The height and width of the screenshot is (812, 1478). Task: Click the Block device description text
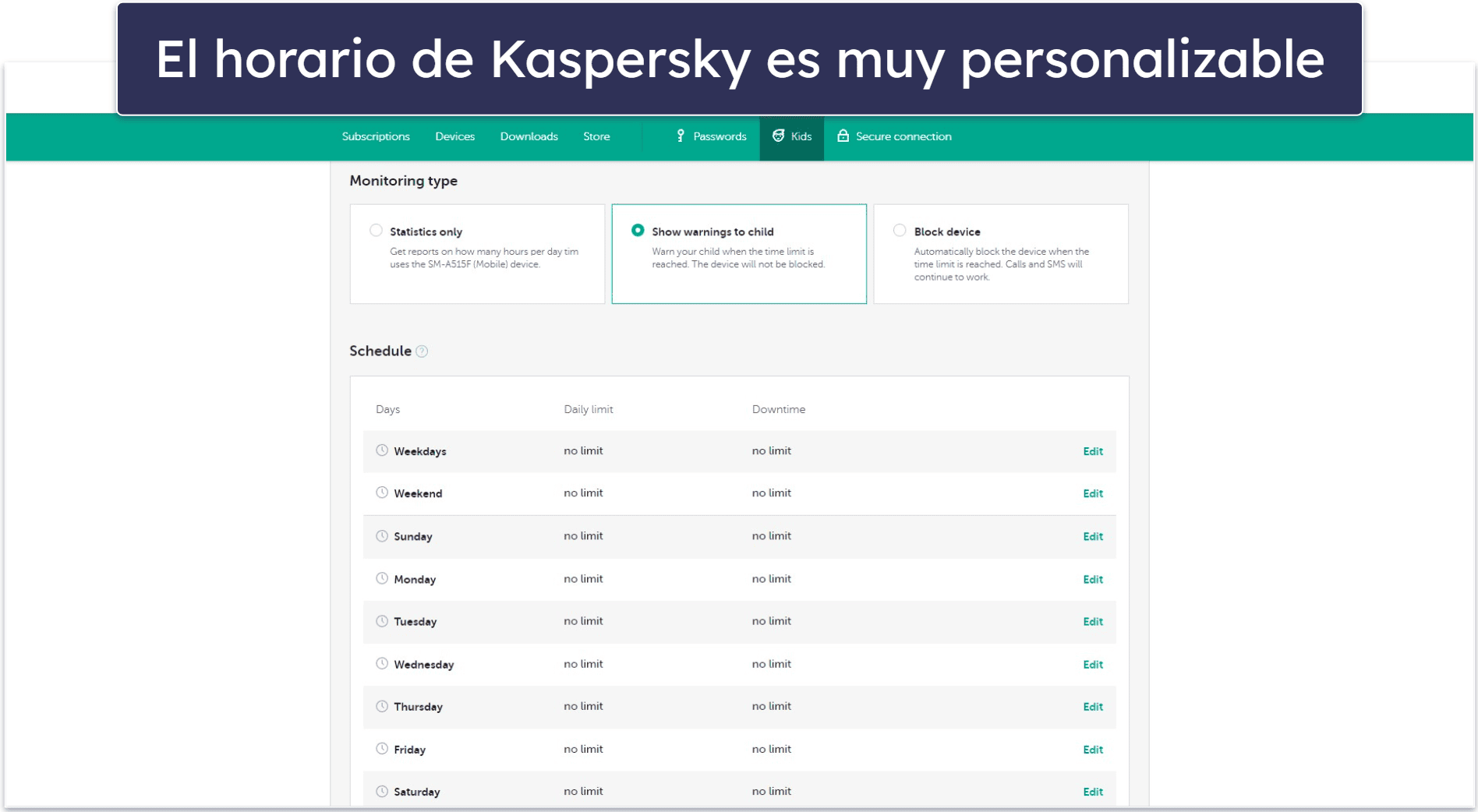coord(1002,264)
